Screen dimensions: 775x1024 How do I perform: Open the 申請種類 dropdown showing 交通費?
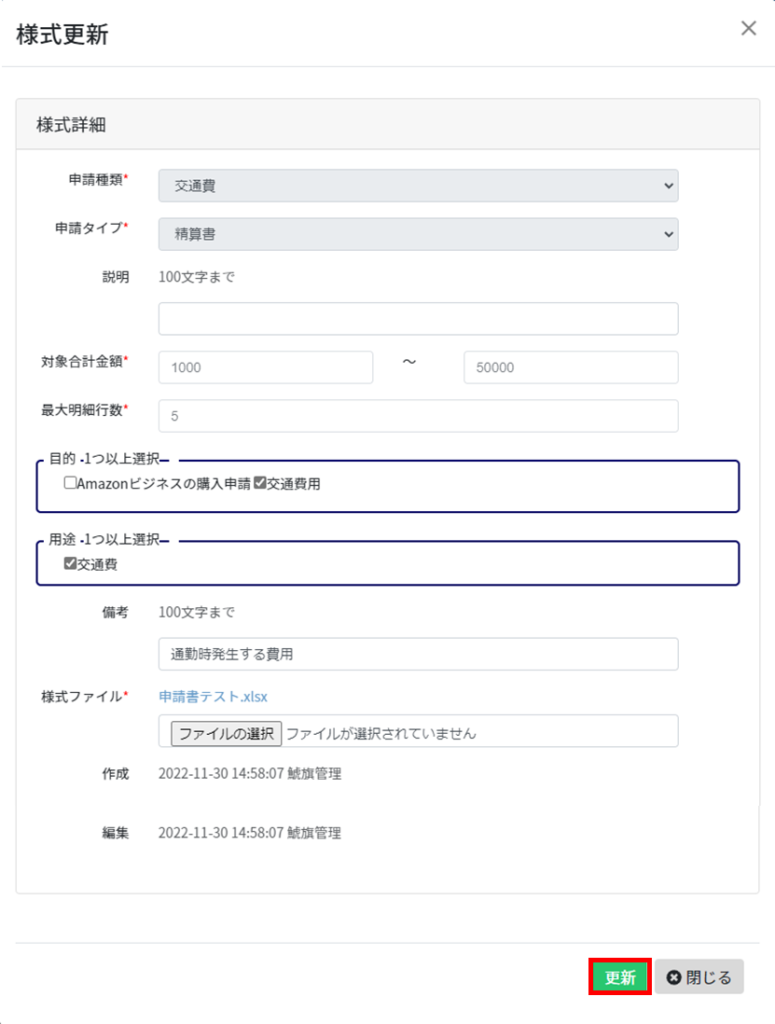coord(418,185)
